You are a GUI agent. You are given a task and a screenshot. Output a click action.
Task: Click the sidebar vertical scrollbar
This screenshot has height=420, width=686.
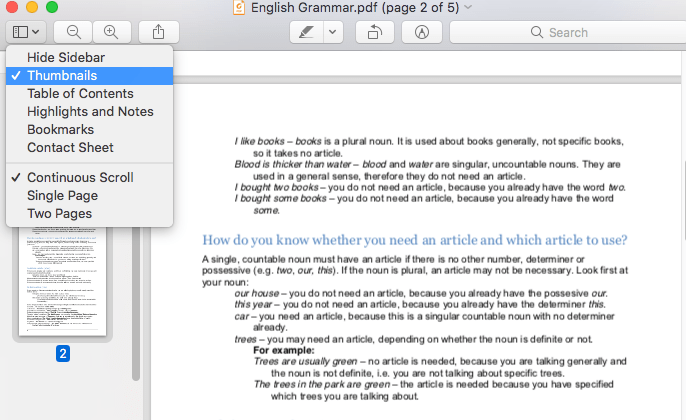(x=136, y=300)
